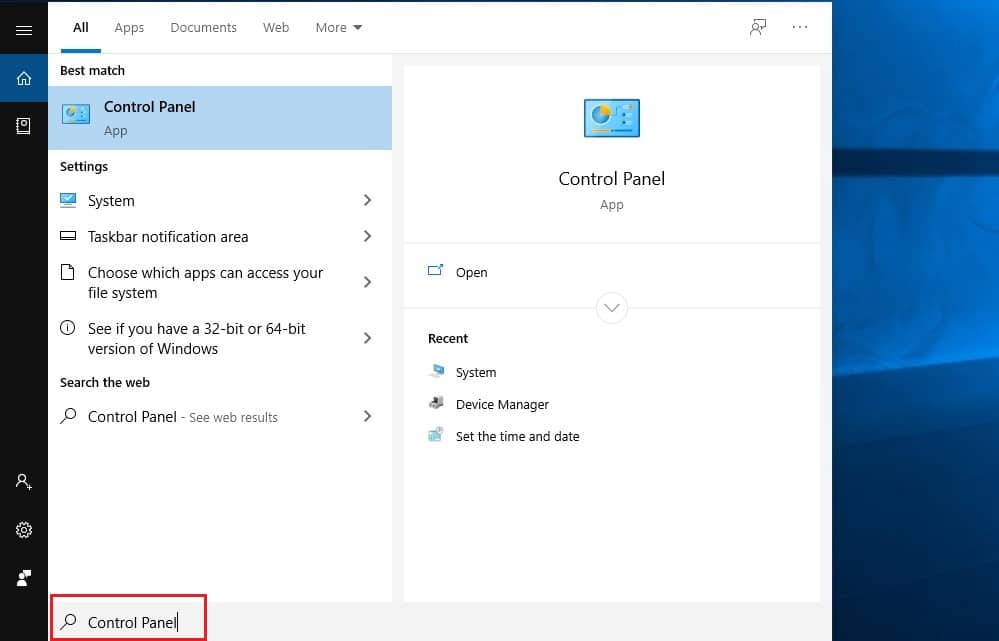999x641 pixels.
Task: Open the Control Panel best match result
Action: [x=220, y=118]
